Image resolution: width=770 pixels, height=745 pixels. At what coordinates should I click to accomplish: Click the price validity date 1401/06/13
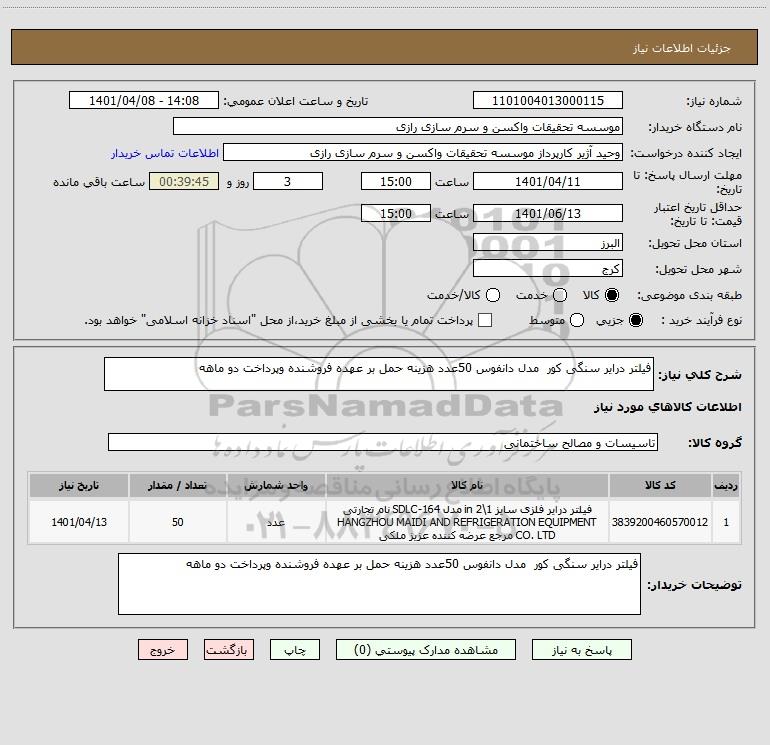(x=548, y=213)
